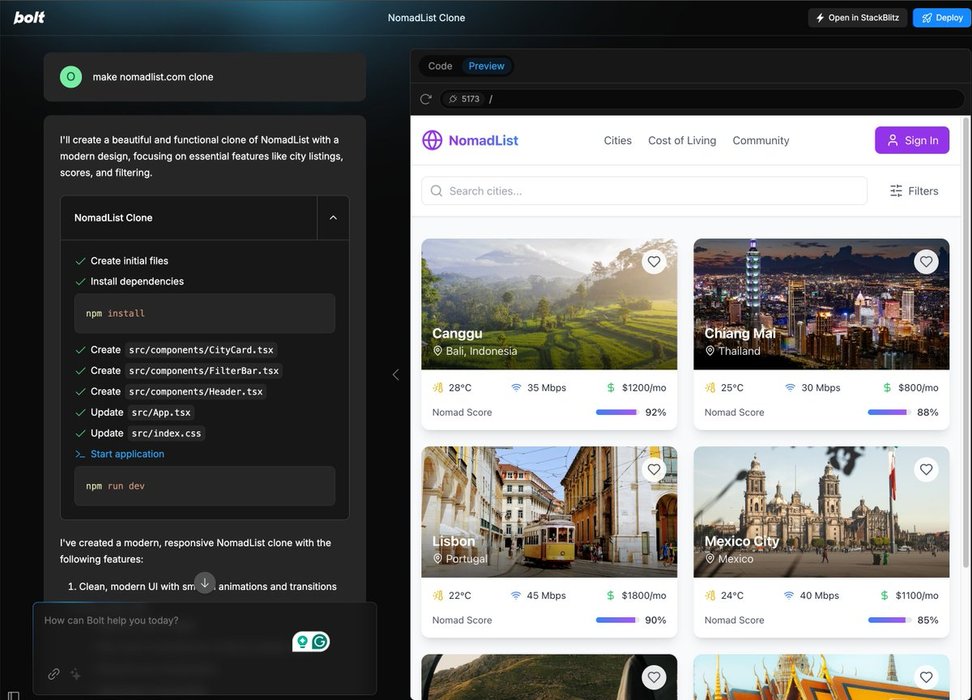The image size is (972, 700).
Task: Favorite the Canggu city card heart
Action: click(654, 262)
